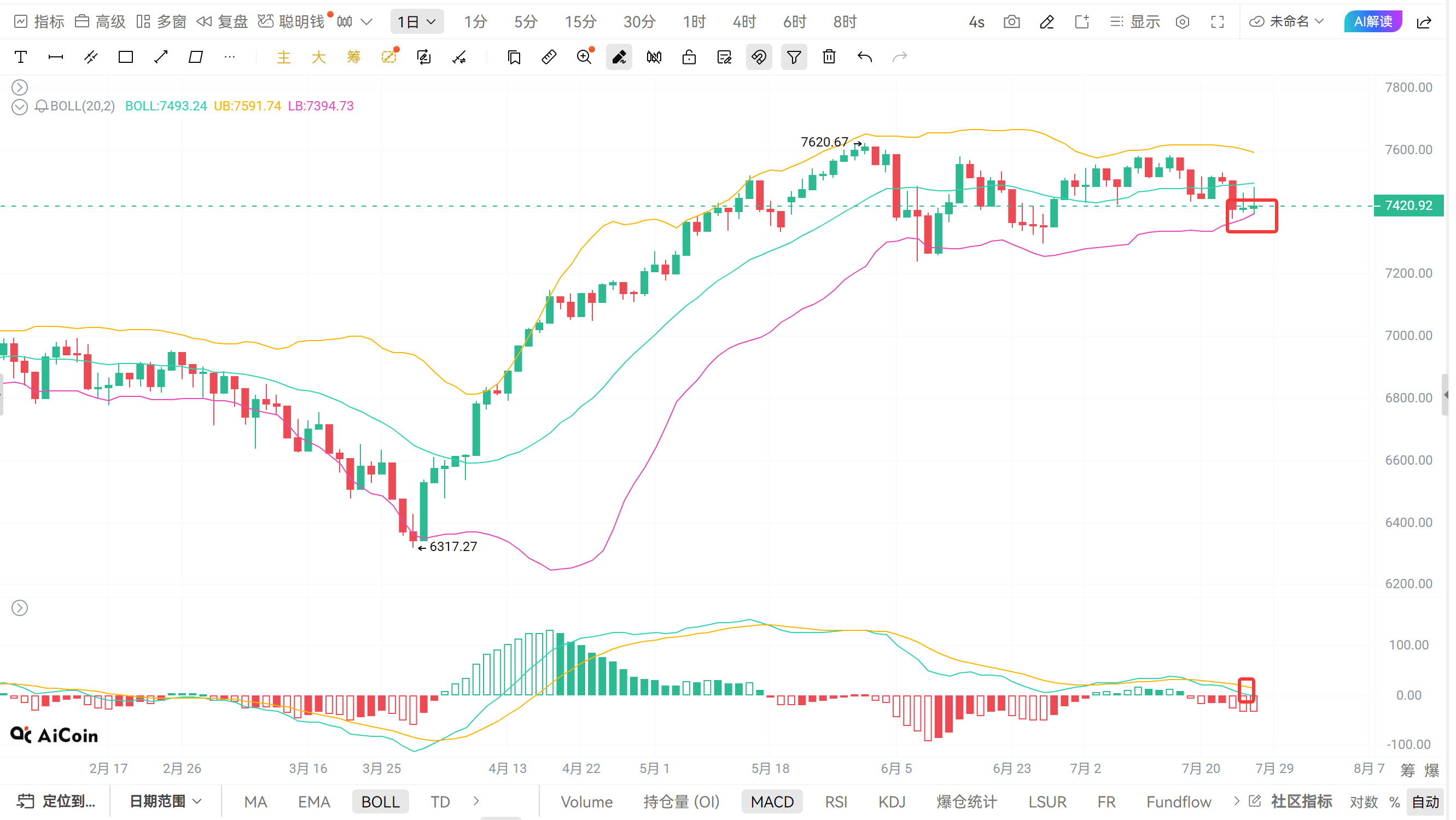Open 社区指标 community indicators
Screen dimensions: 1456x820
click(x=1302, y=802)
